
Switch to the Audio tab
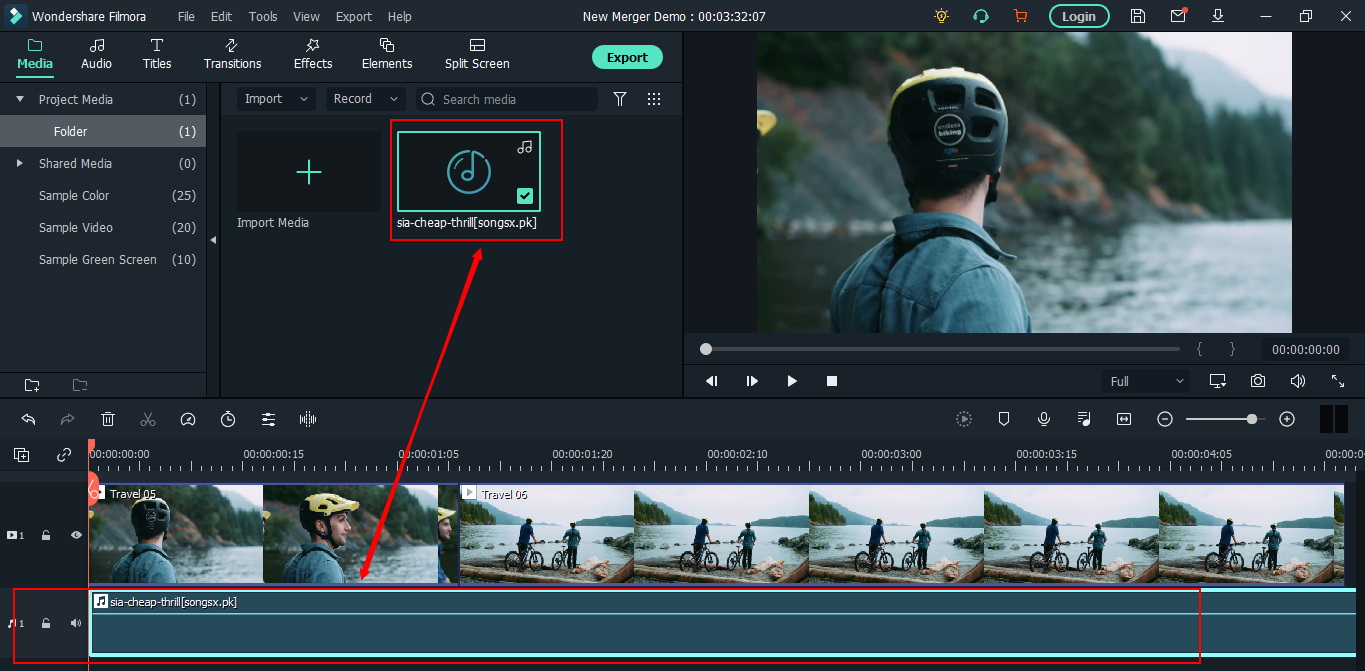[96, 54]
